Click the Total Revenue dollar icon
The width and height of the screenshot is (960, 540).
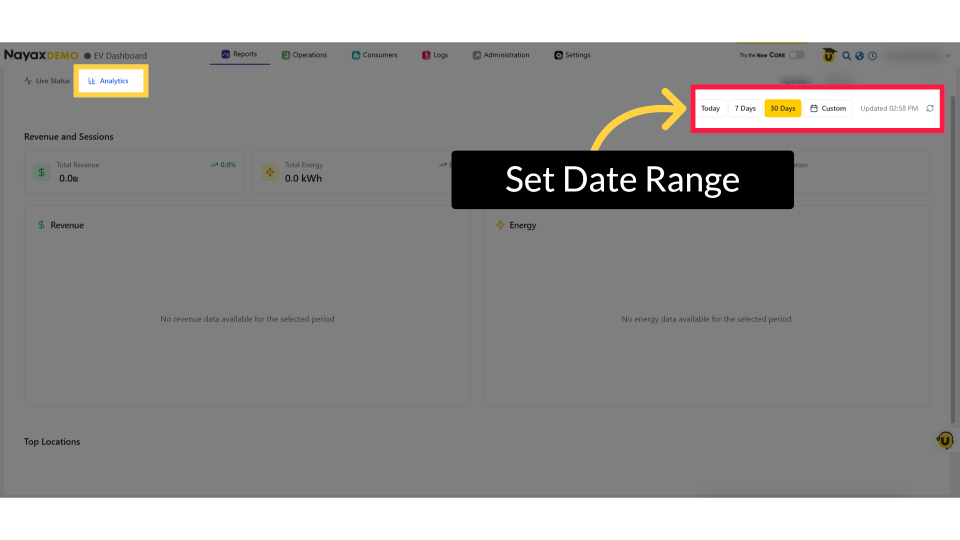tap(41, 173)
